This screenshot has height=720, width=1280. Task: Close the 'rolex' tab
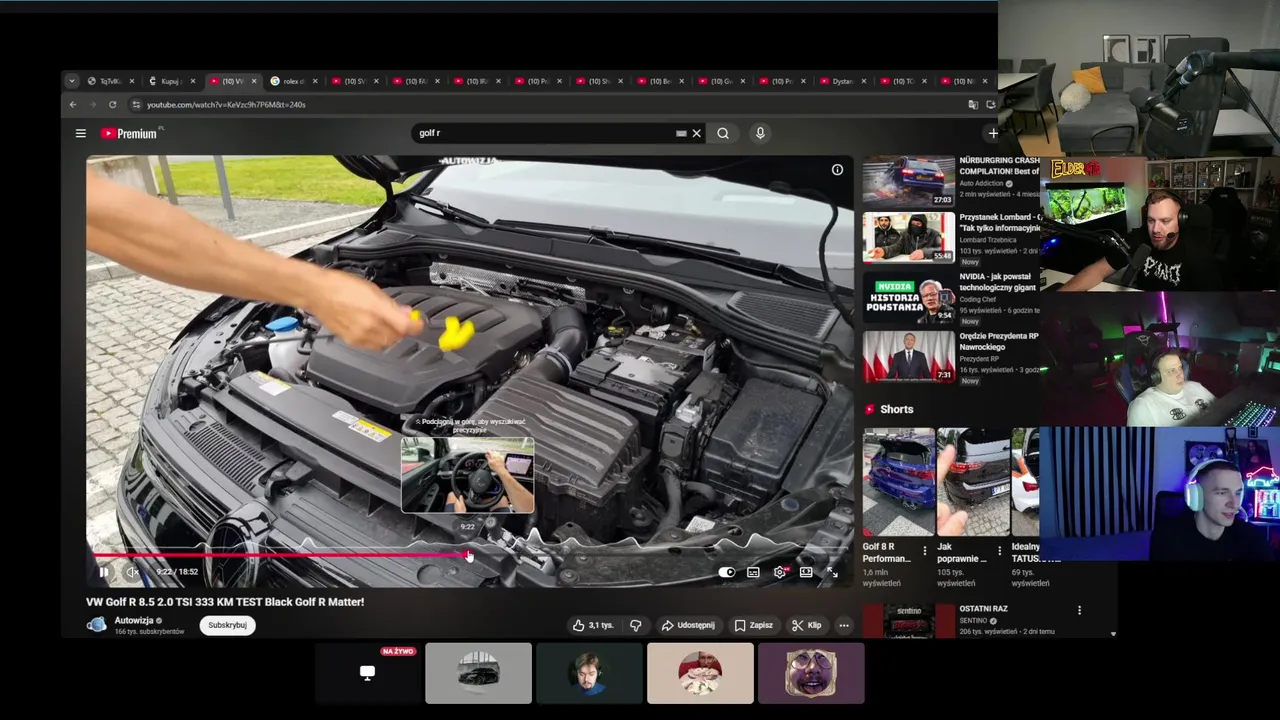pos(315,81)
